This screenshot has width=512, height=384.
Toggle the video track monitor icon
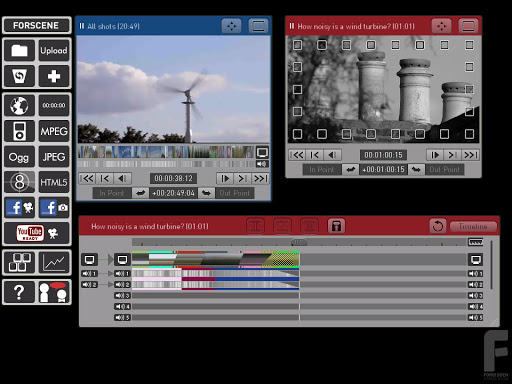tap(122, 259)
